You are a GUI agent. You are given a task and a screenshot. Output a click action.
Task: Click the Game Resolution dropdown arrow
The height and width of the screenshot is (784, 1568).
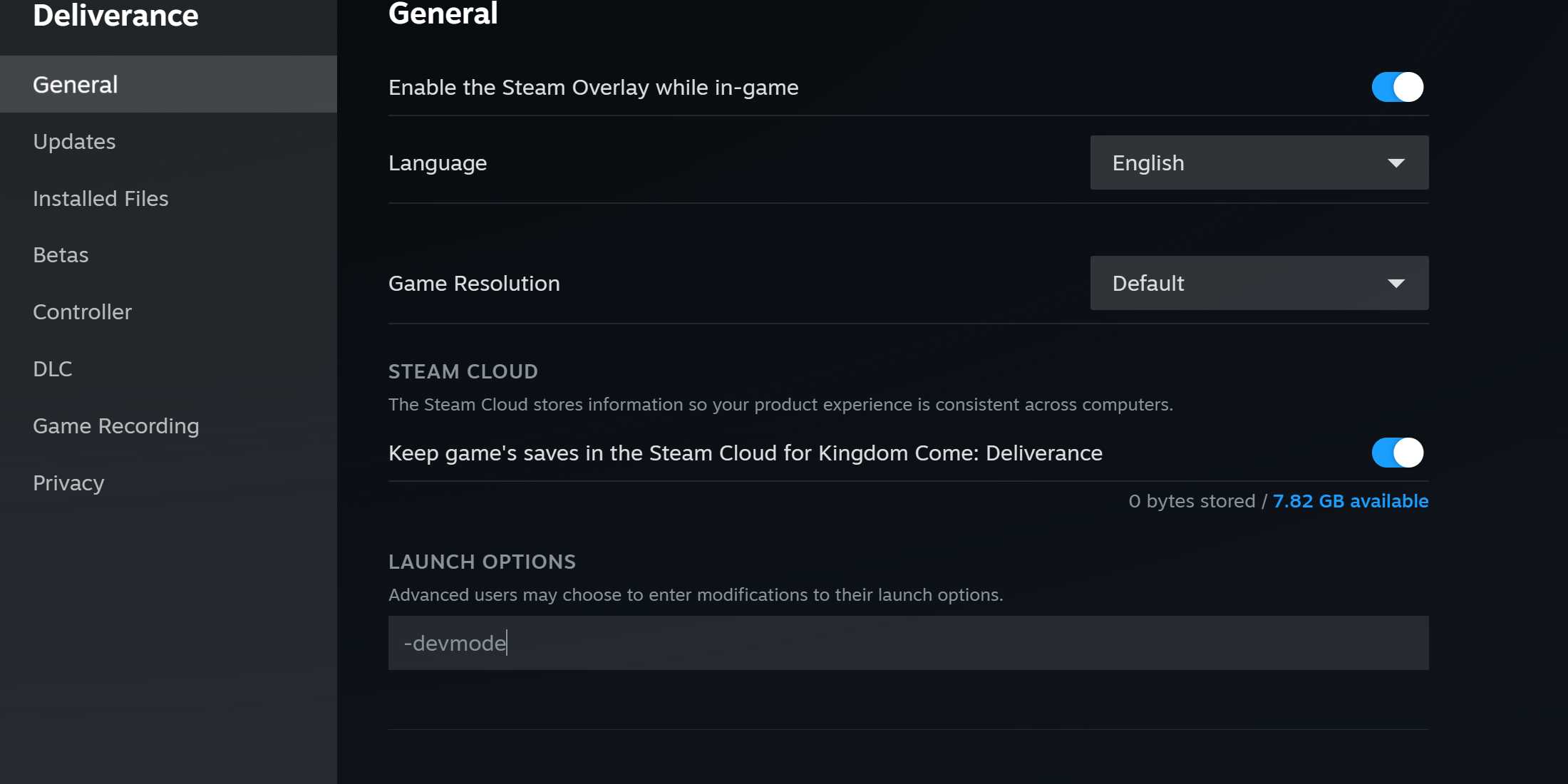(x=1396, y=284)
